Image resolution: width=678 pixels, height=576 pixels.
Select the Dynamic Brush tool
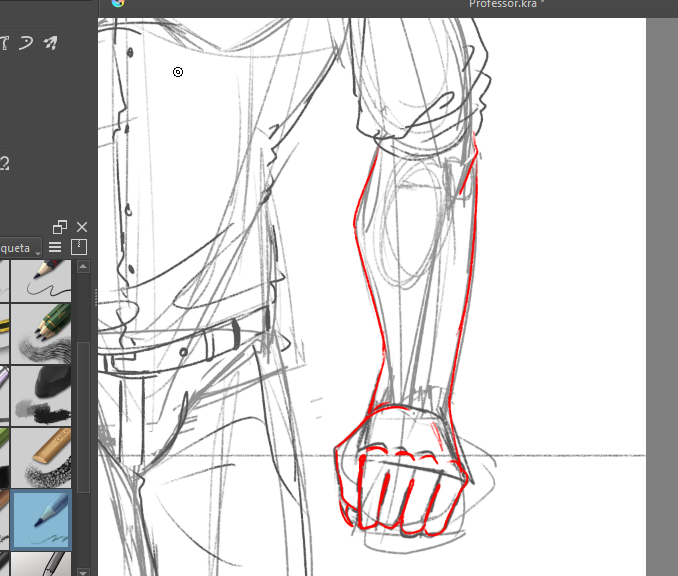tap(26, 43)
